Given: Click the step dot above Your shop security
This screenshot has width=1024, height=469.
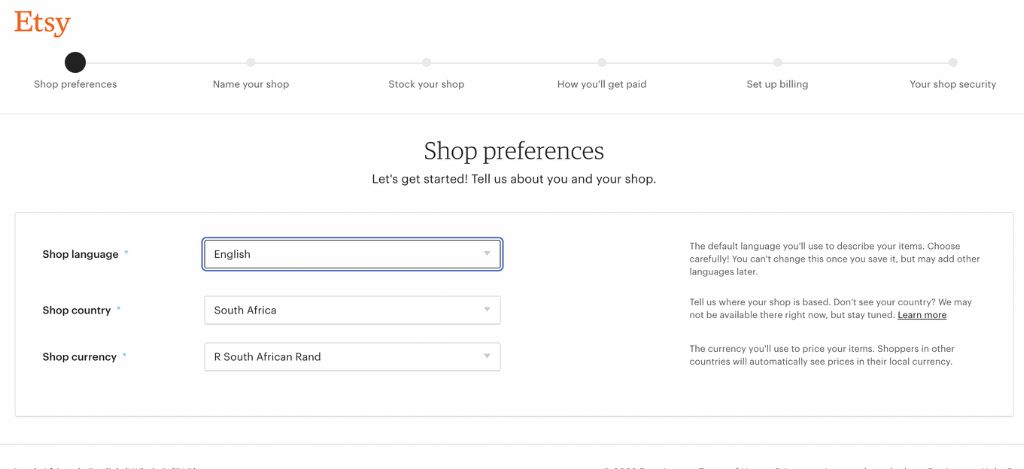Looking at the screenshot, I should pos(953,62).
